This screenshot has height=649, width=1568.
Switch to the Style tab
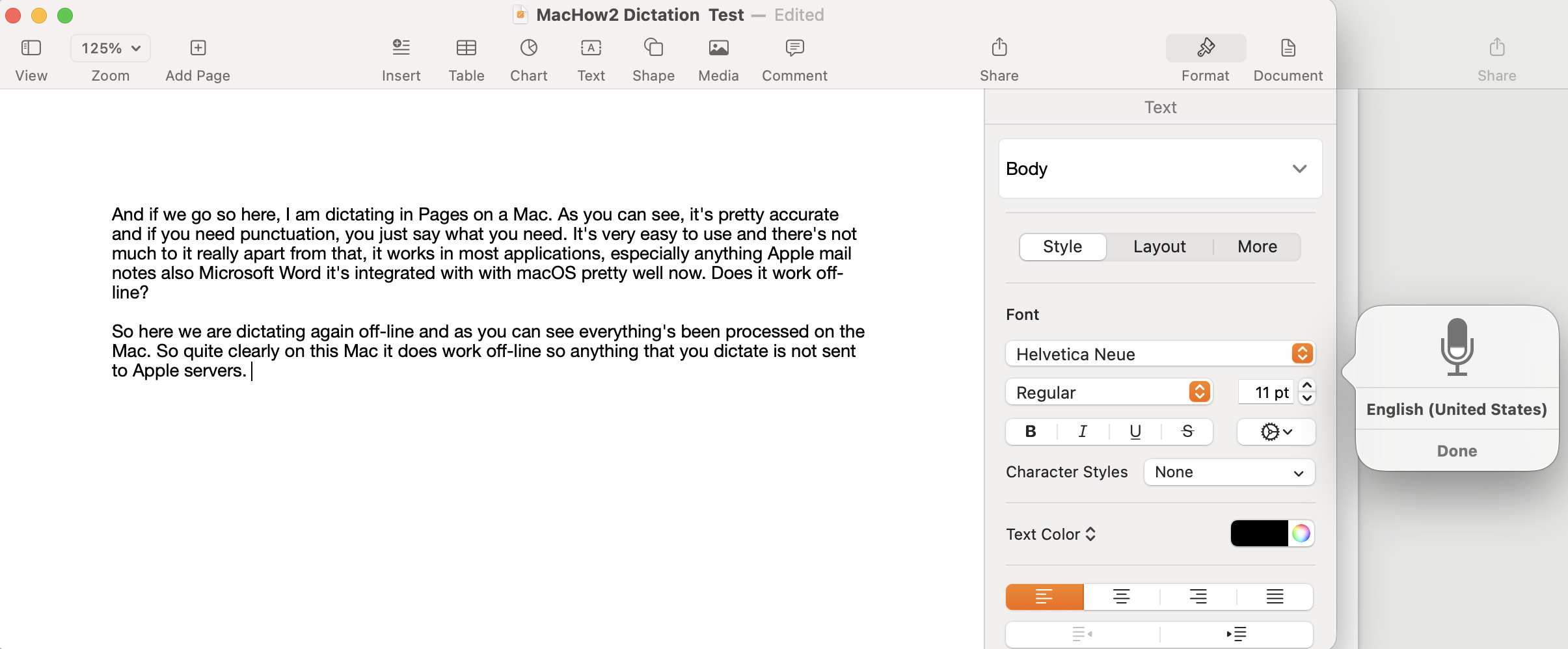pyautogui.click(x=1062, y=246)
